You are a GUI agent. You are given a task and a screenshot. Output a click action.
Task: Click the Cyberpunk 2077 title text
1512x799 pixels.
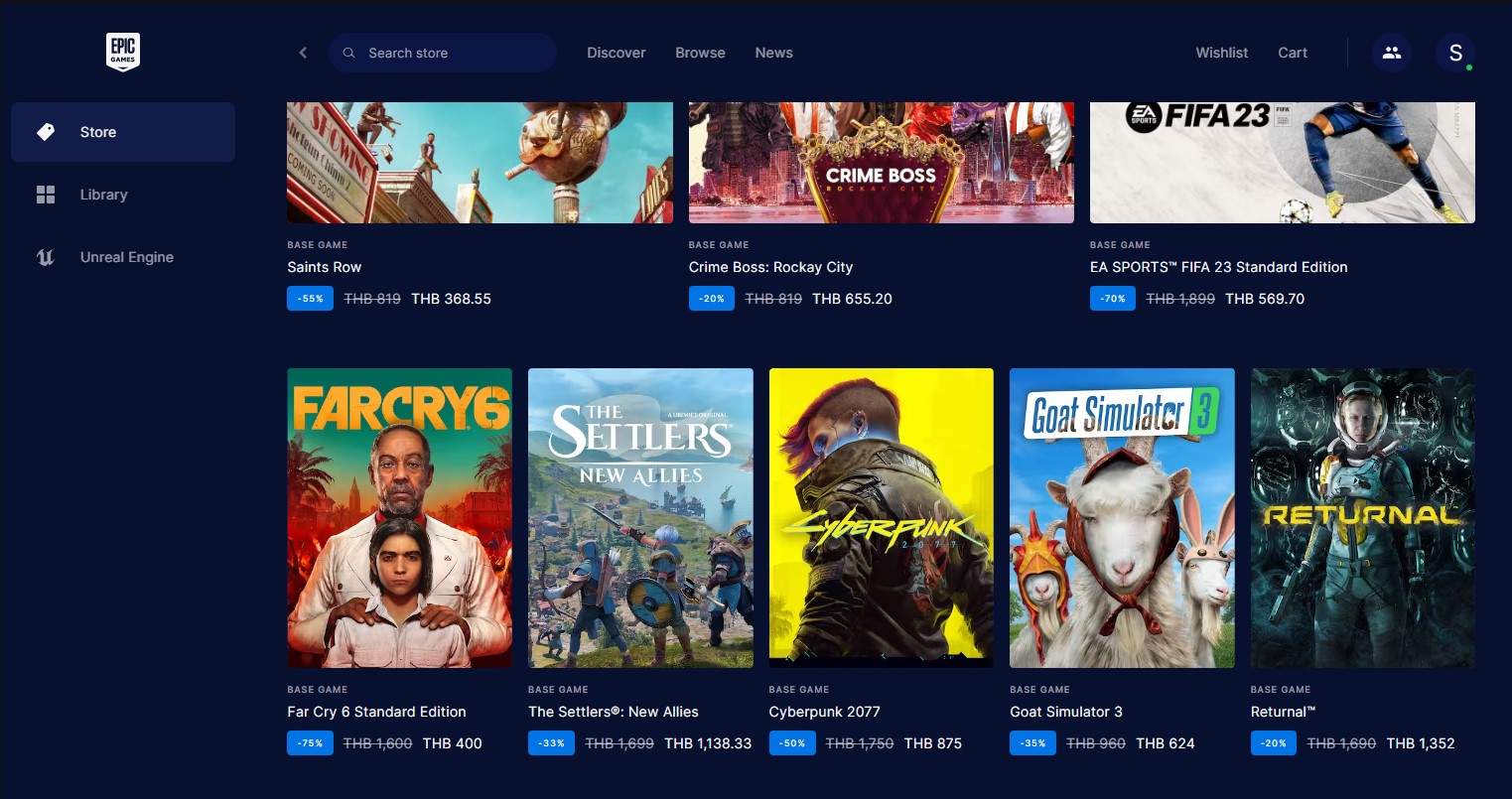(x=825, y=712)
